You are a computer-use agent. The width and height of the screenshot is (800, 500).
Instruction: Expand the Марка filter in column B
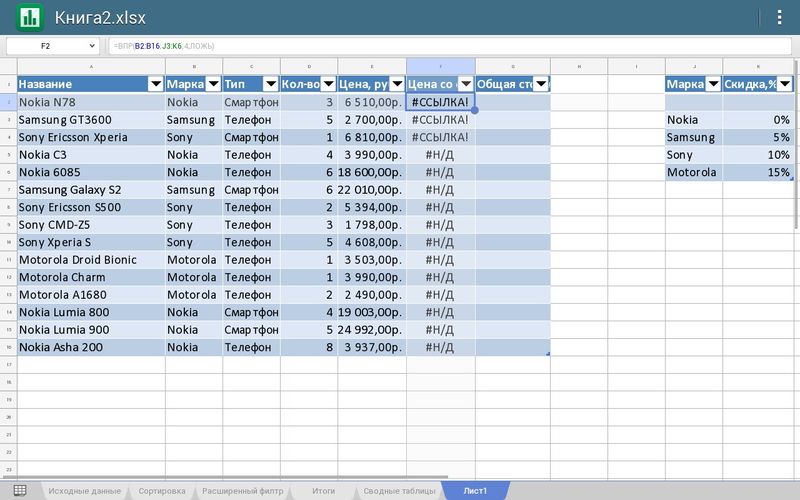[x=212, y=84]
